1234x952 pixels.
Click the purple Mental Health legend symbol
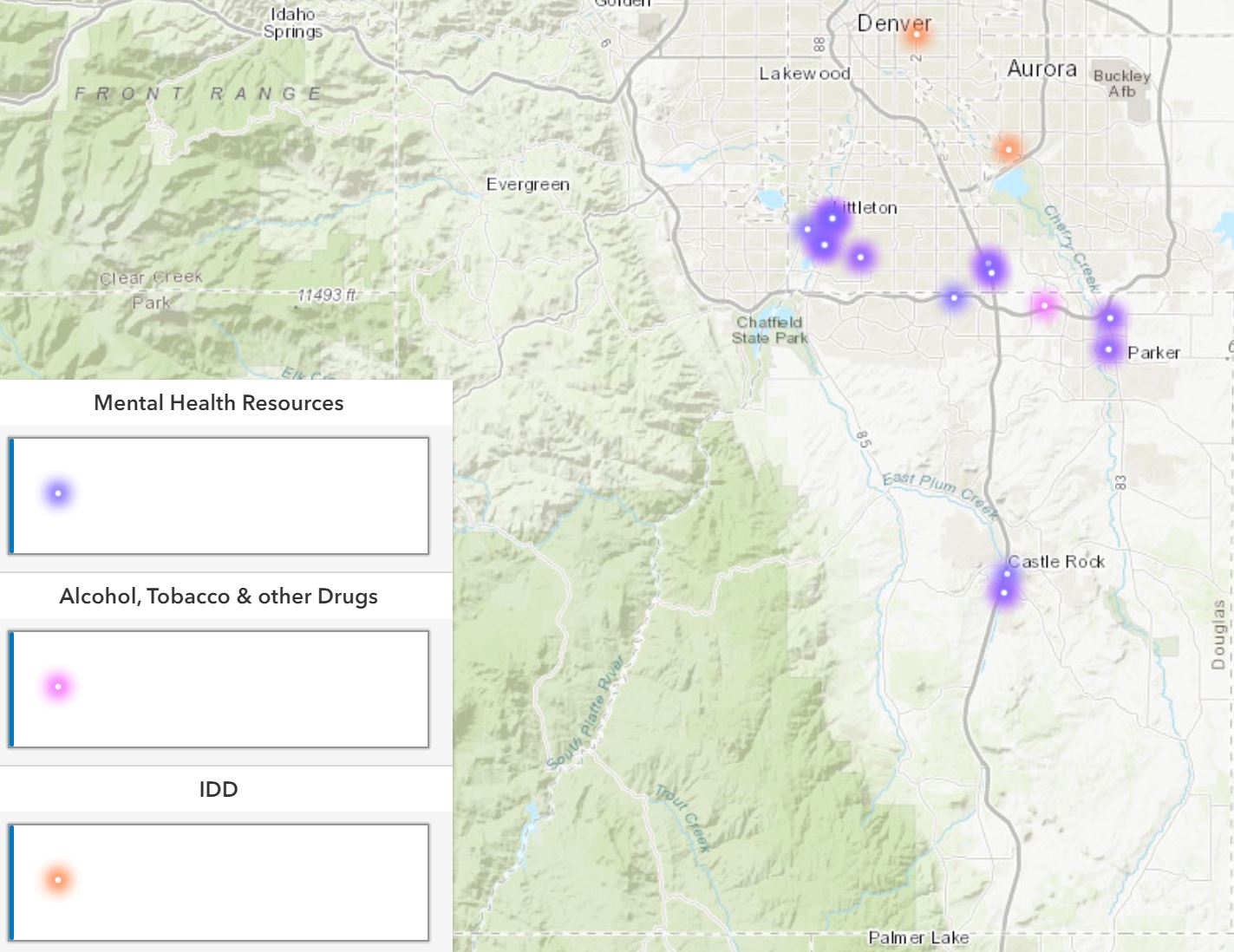[x=58, y=493]
